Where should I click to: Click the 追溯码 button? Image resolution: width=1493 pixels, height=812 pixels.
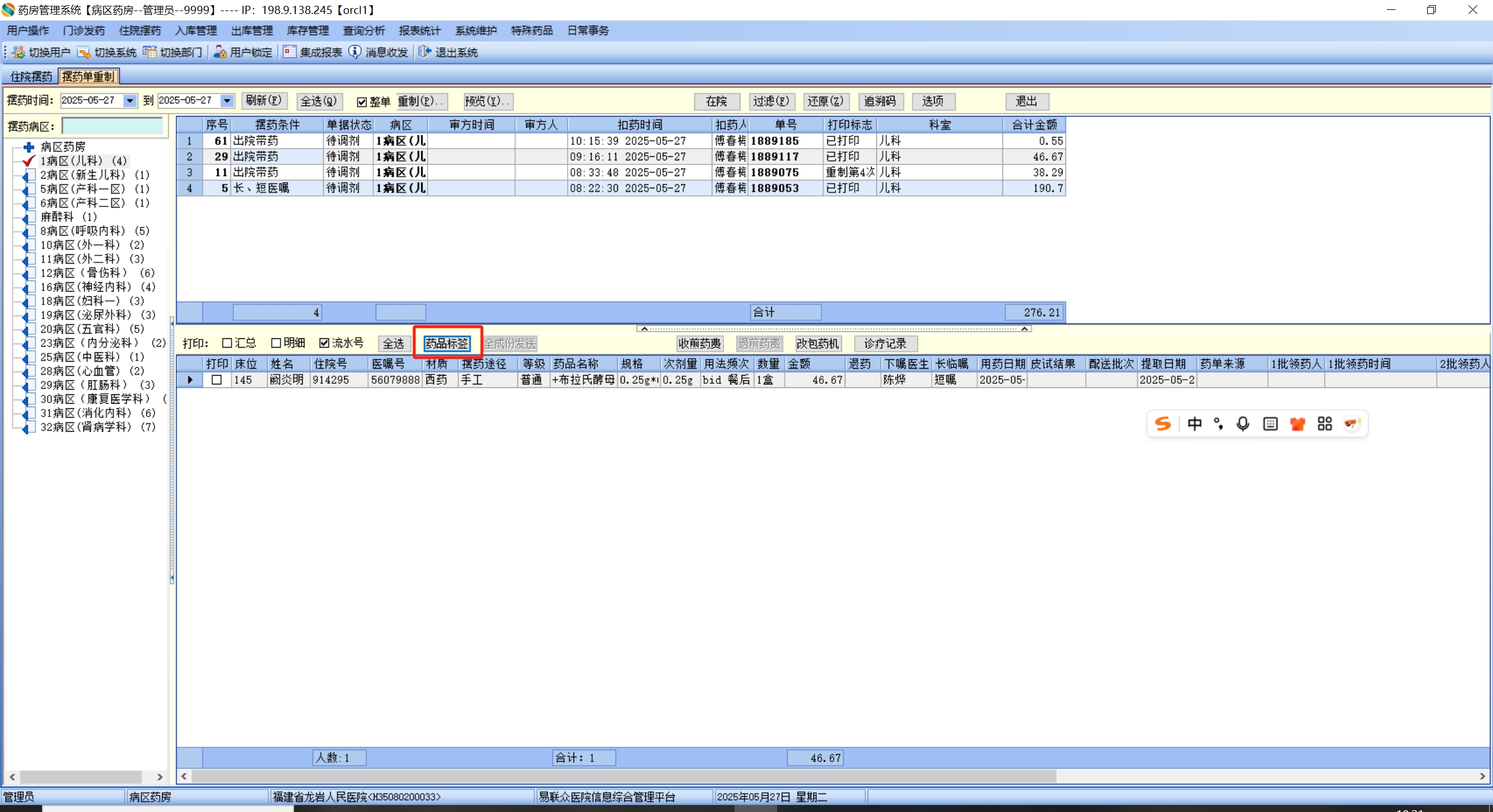(880, 101)
